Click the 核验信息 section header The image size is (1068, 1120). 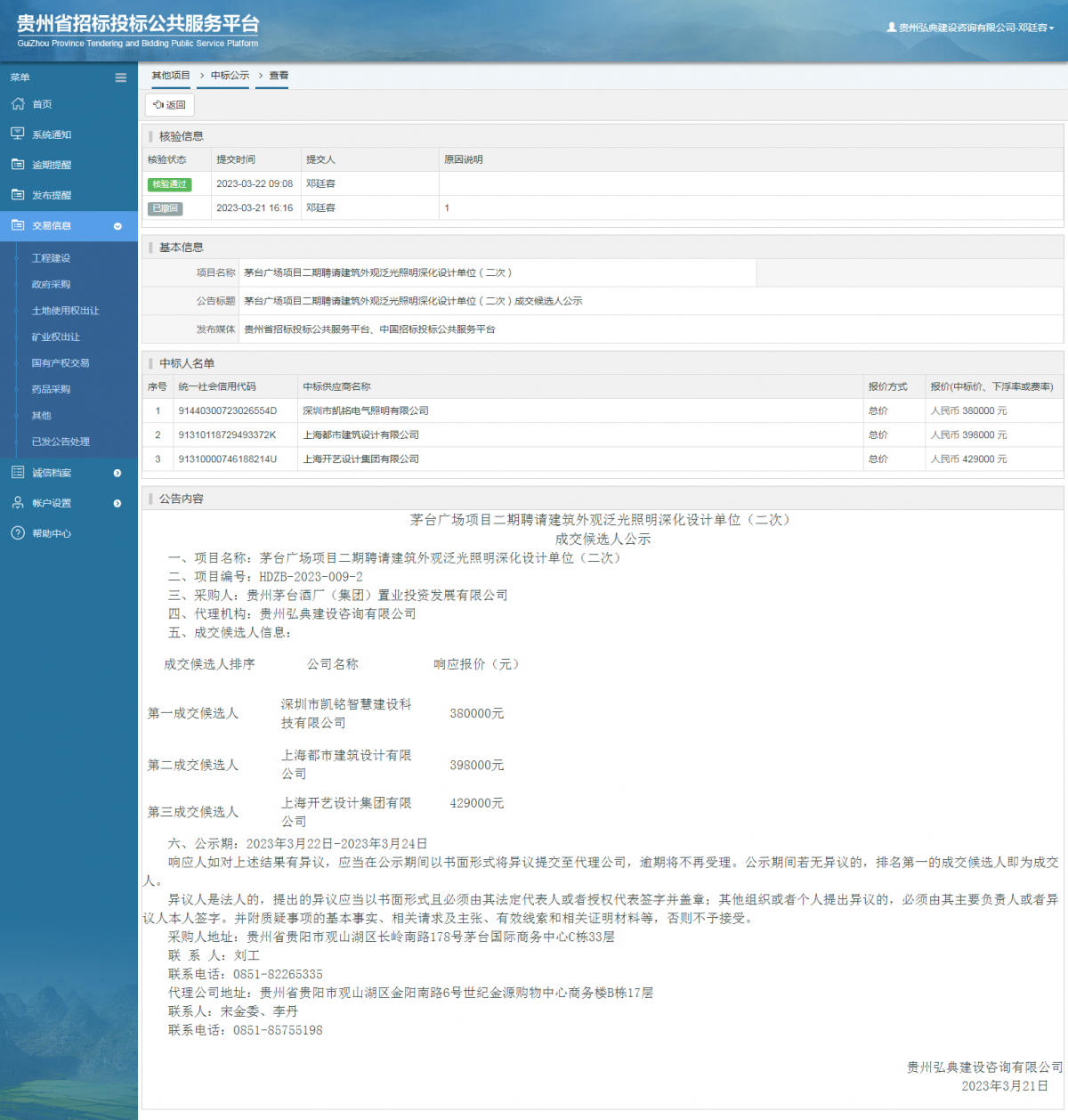point(182,136)
